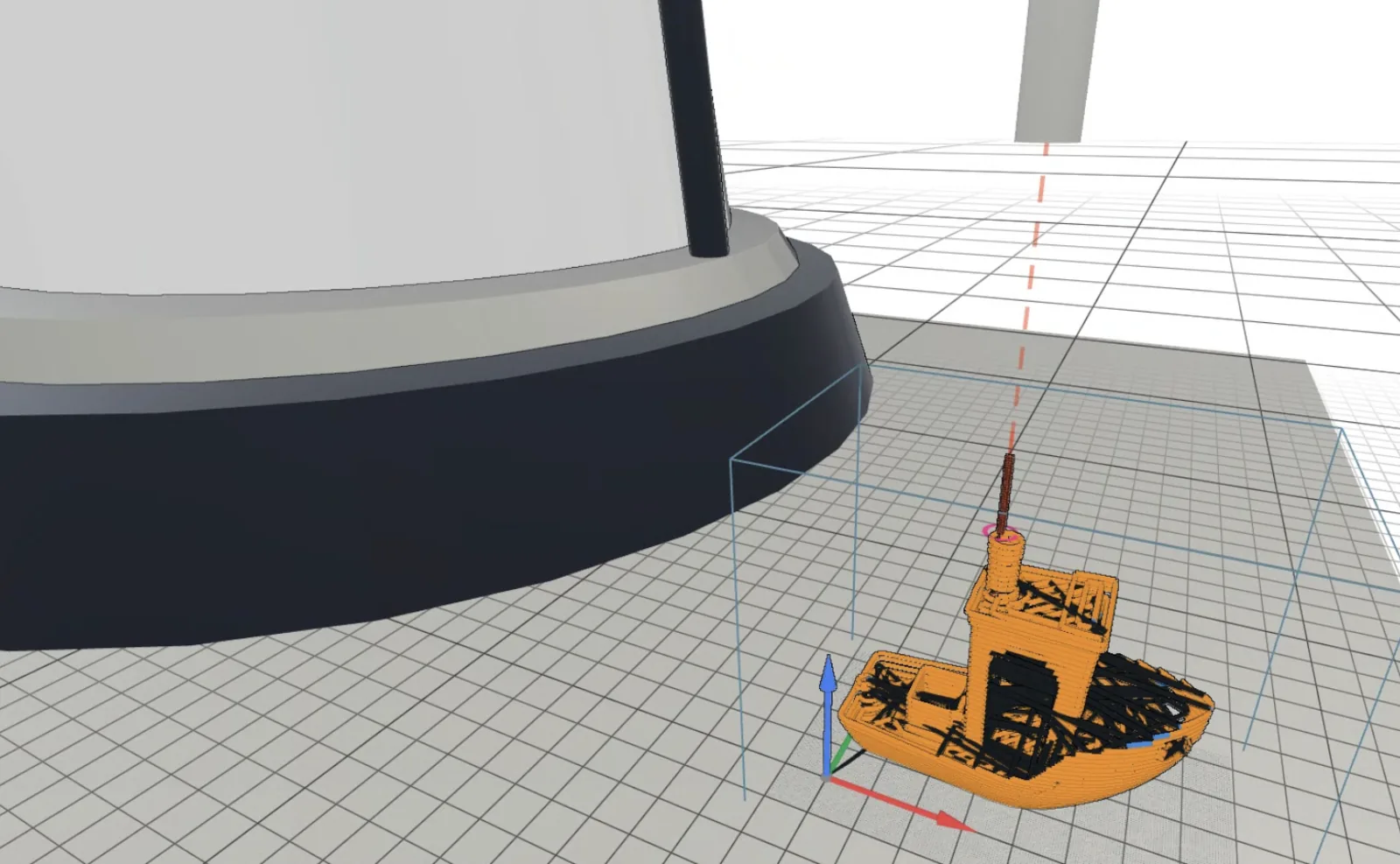Click the blue Z-axis arrow
The image size is (1400, 864).
pyautogui.click(x=827, y=713)
